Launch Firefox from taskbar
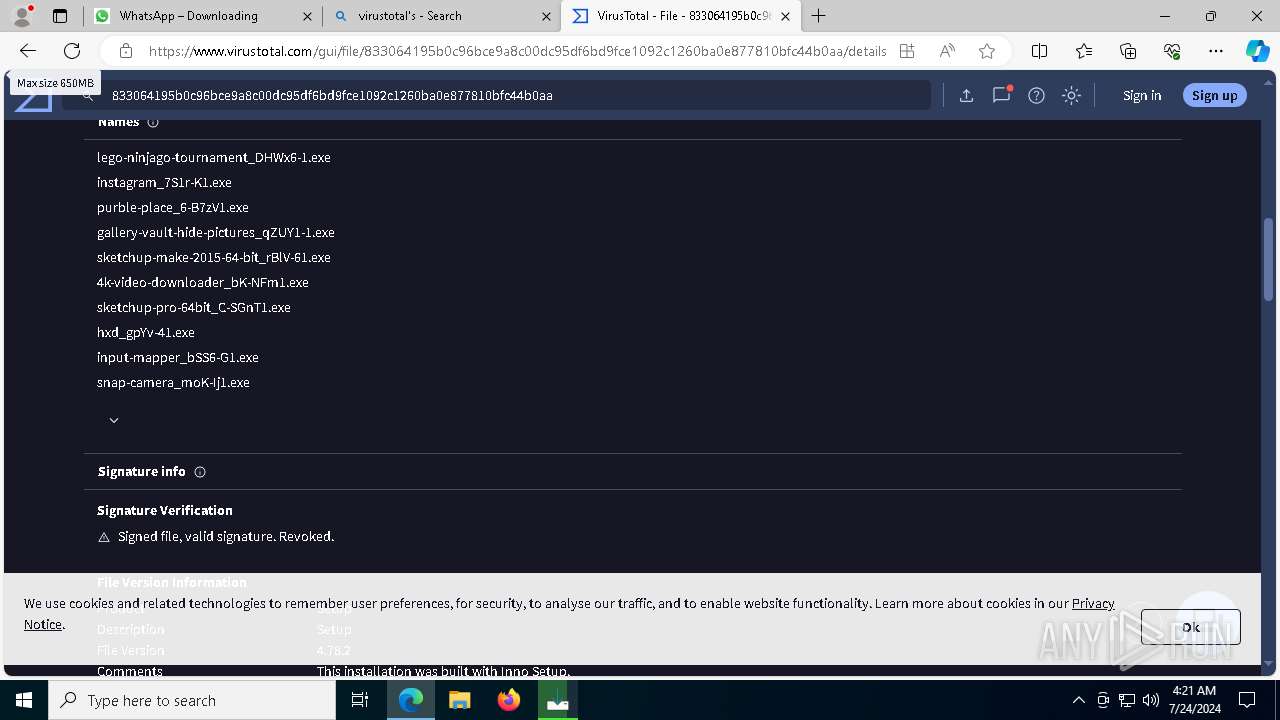 pos(509,700)
